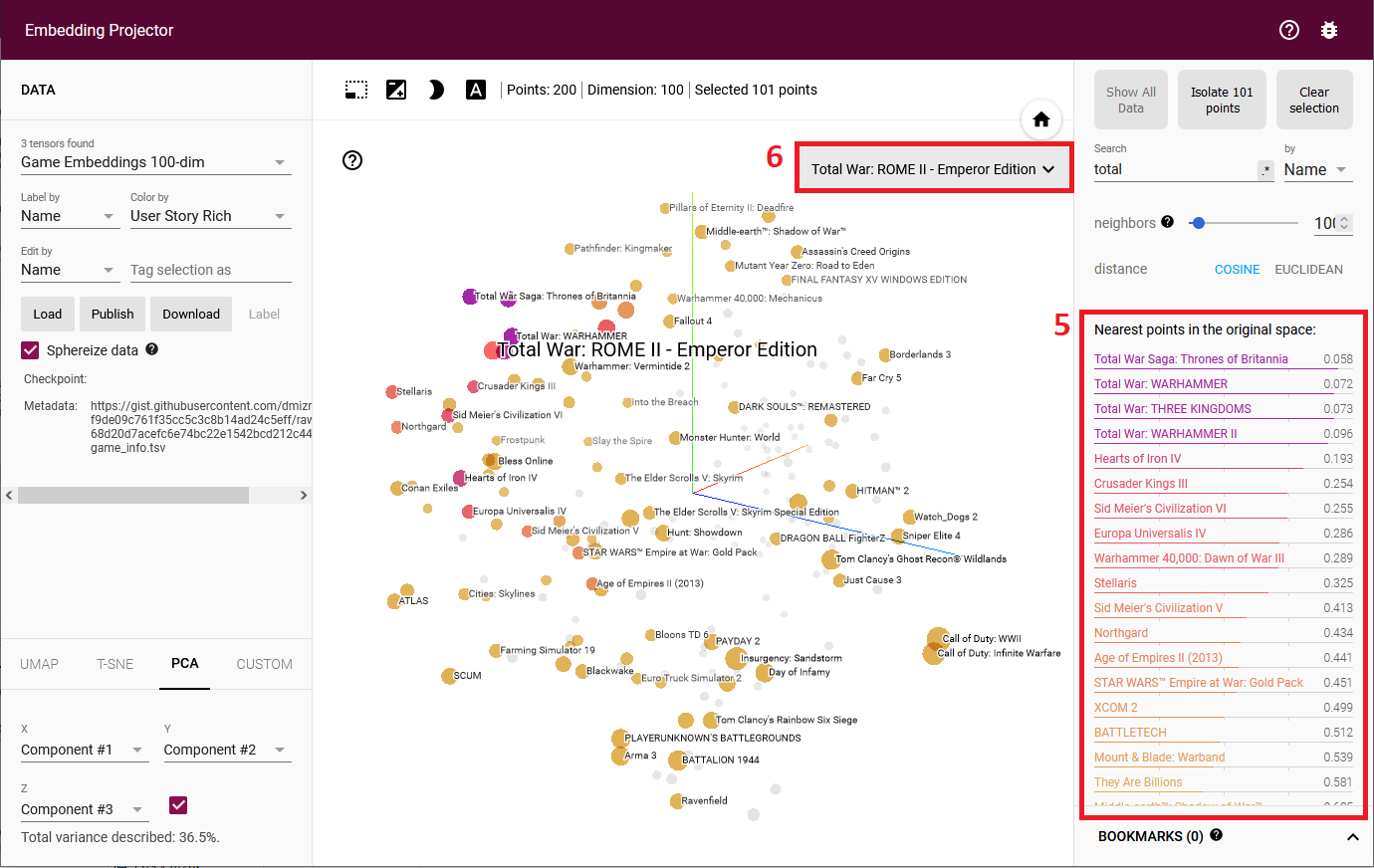Click Clear selection button

click(x=1314, y=100)
